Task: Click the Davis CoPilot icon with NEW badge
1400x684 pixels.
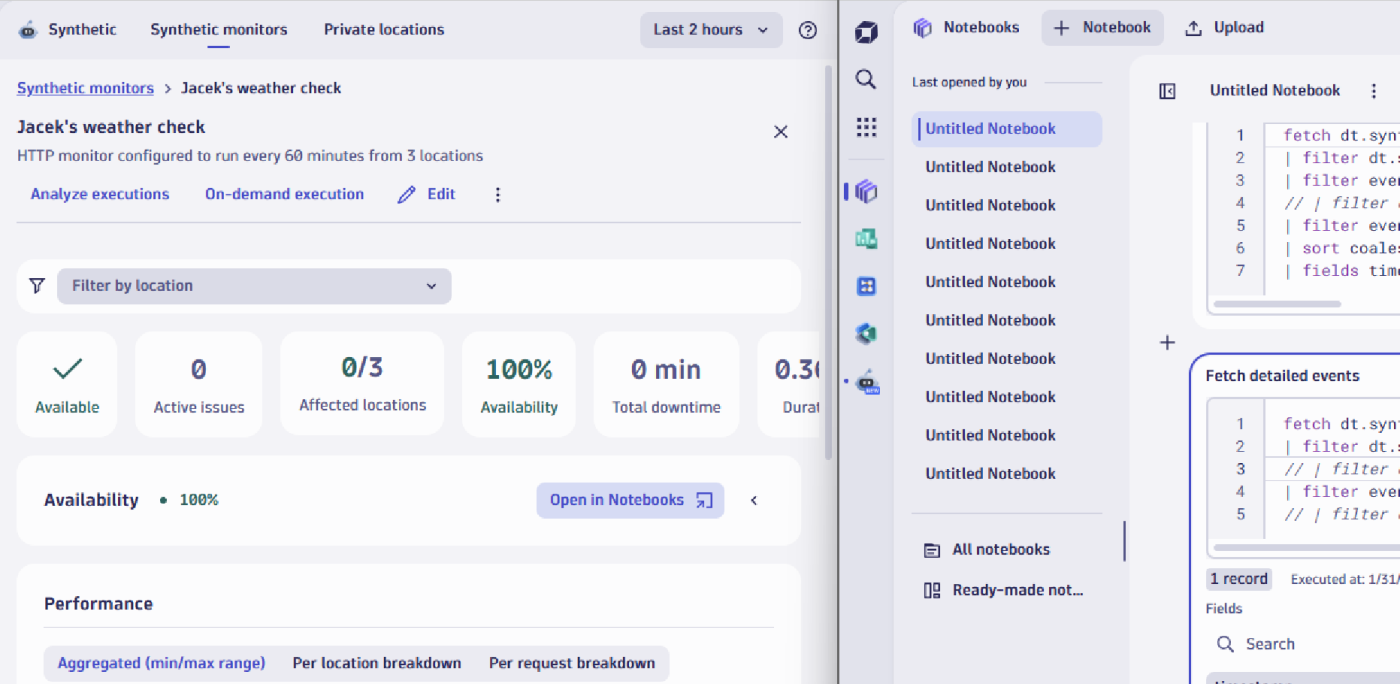Action: (866, 381)
